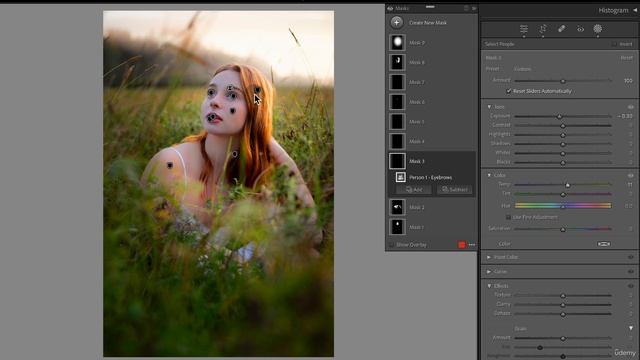Click Reset for Mask 3 adjustments

627,58
